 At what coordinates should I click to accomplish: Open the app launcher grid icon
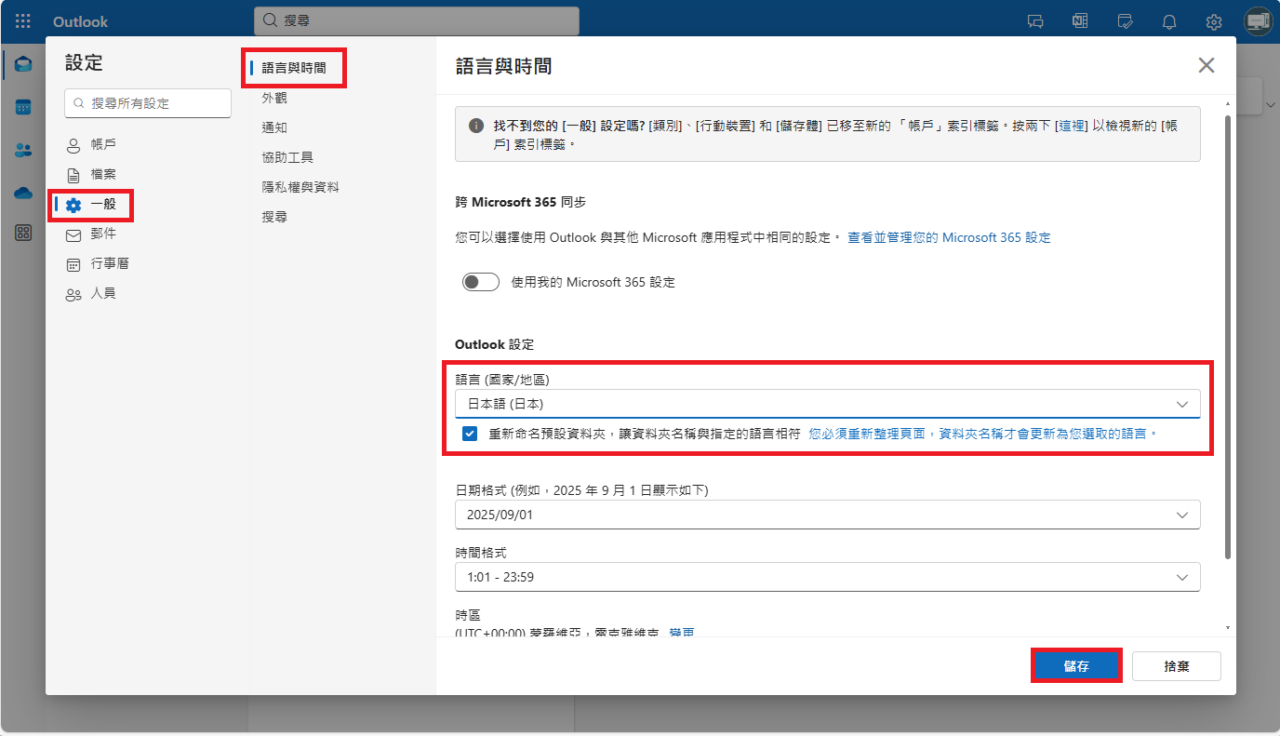pos(23,21)
